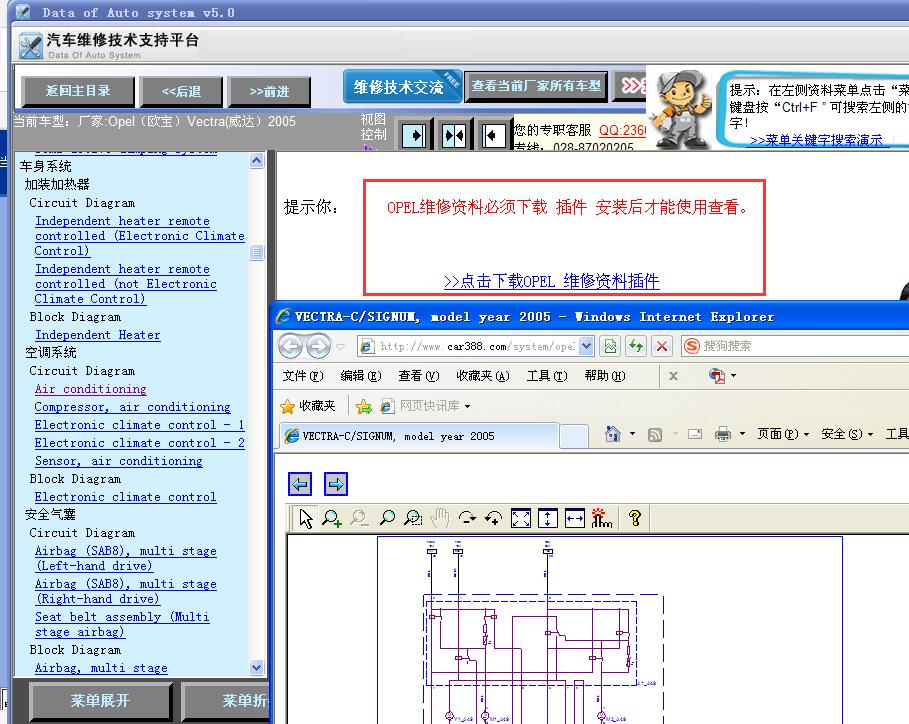
Task: Click the OPEL plugin download link
Action: pyautogui.click(x=551, y=281)
